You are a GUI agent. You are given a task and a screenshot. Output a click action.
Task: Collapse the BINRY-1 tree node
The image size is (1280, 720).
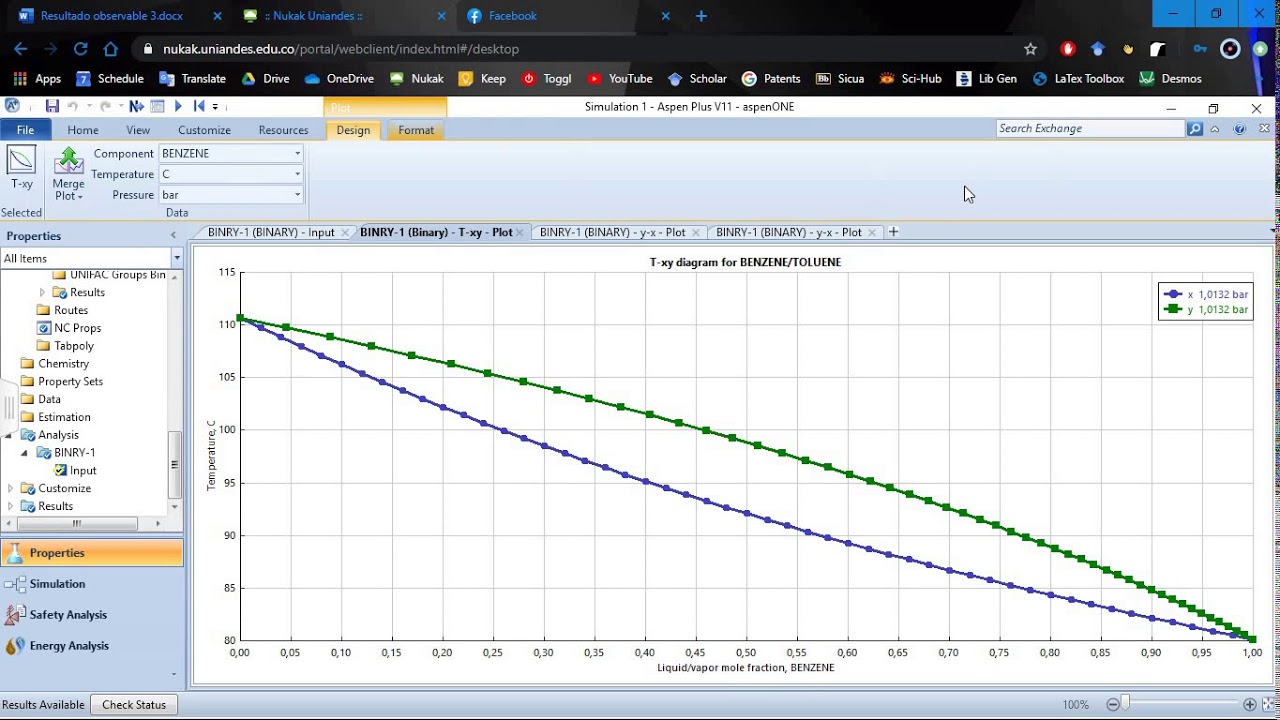25,453
